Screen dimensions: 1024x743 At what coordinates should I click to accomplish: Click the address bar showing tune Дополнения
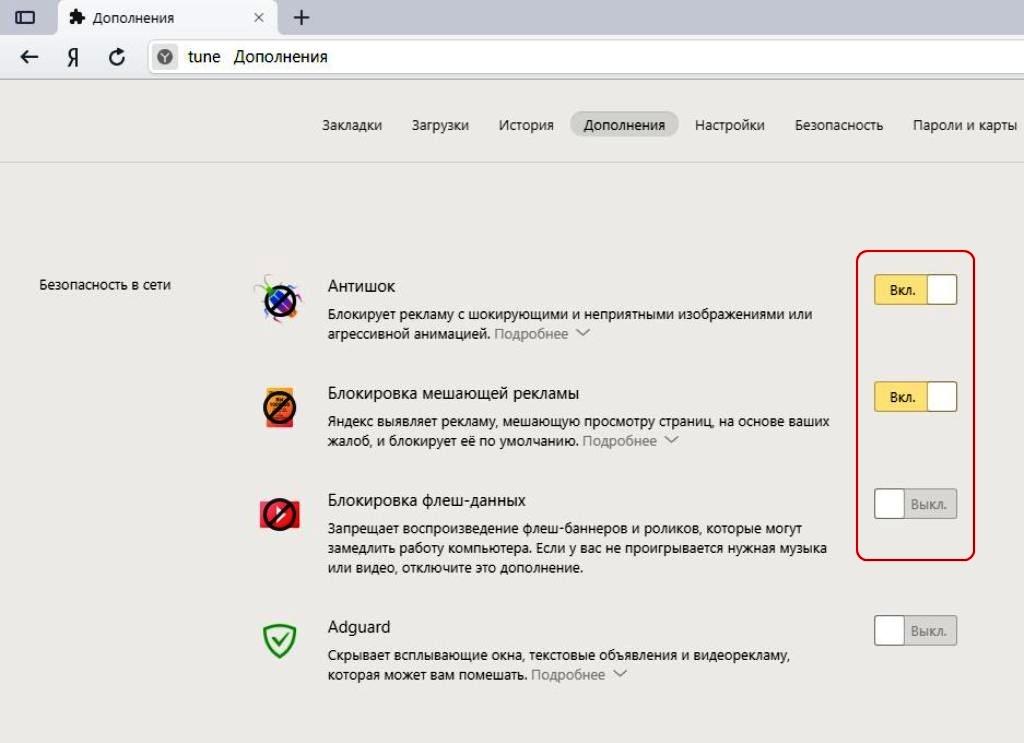(586, 57)
